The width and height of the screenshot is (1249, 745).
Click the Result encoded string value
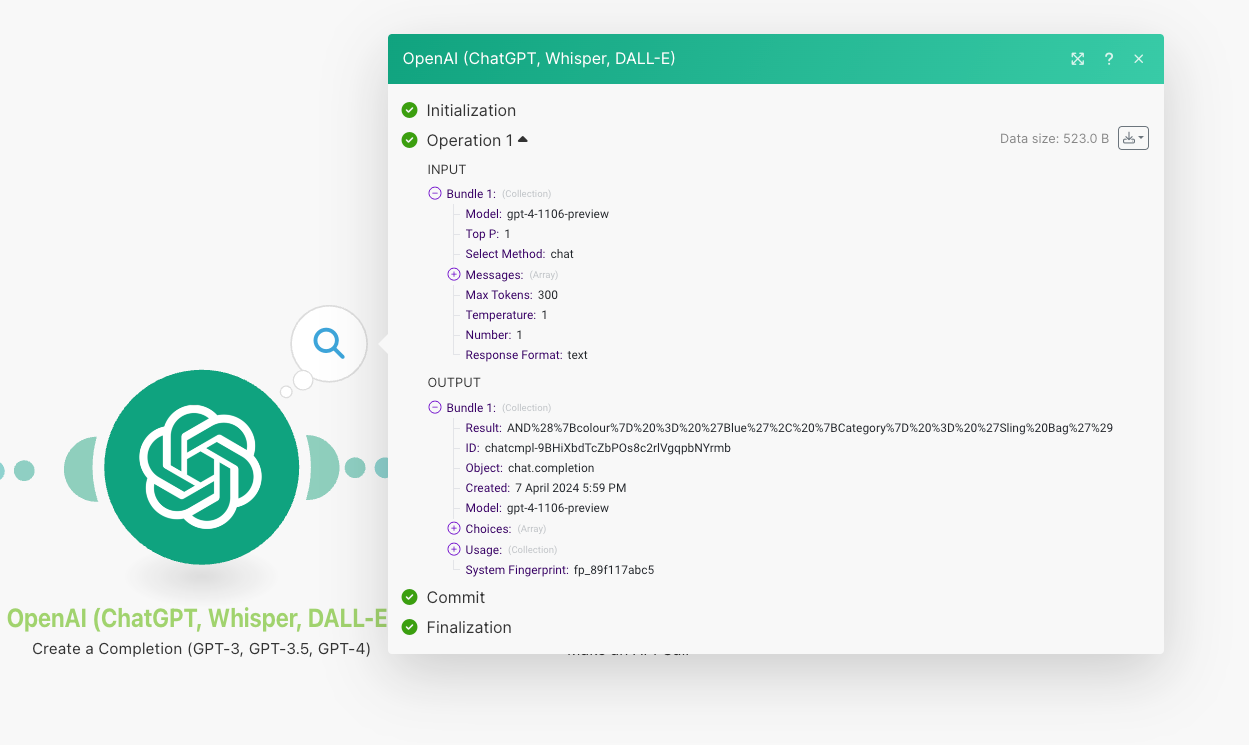click(810, 428)
